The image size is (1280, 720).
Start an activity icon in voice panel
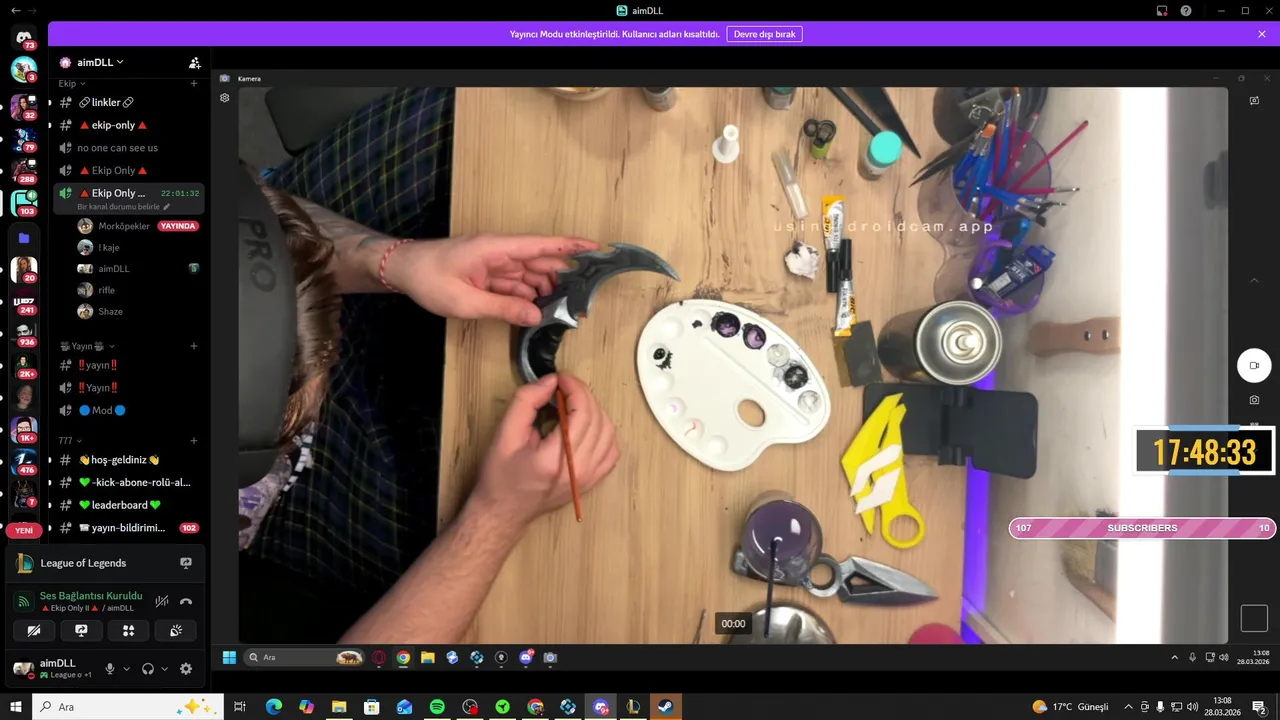tap(128, 631)
